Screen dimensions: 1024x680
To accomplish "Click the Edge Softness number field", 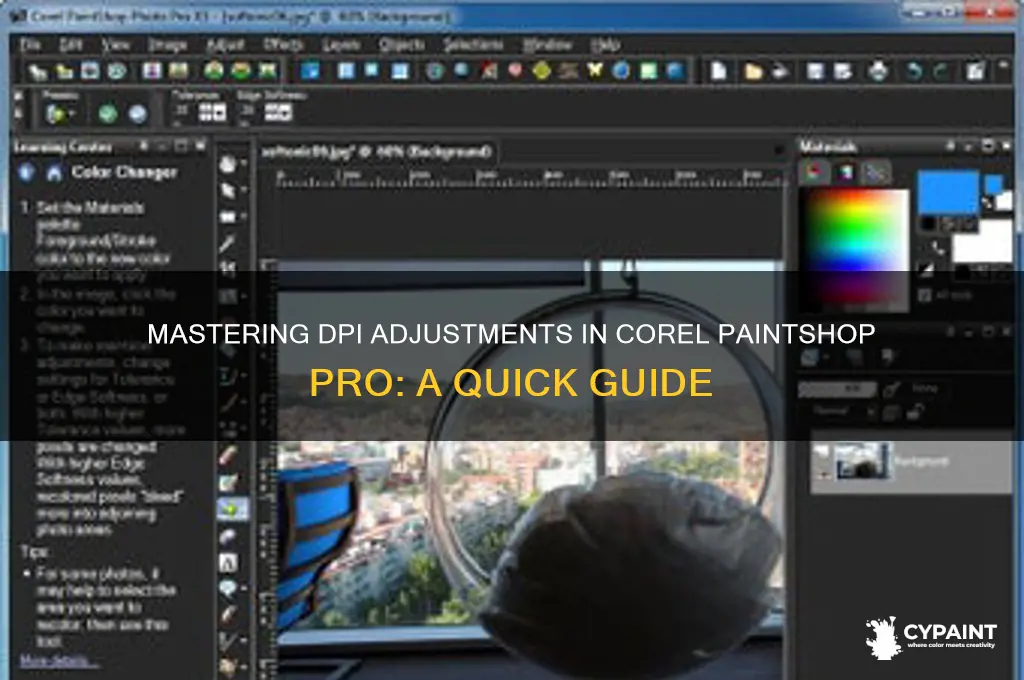I will point(248,111).
